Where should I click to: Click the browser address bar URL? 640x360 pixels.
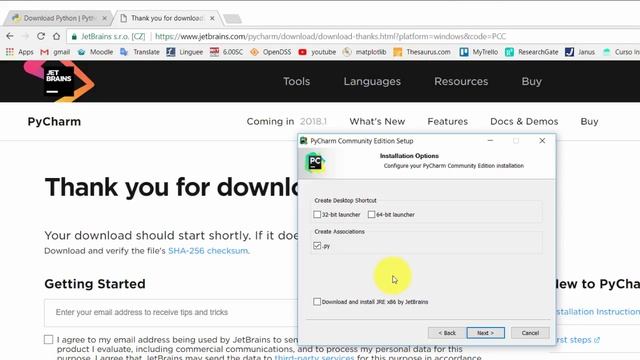pos(331,36)
